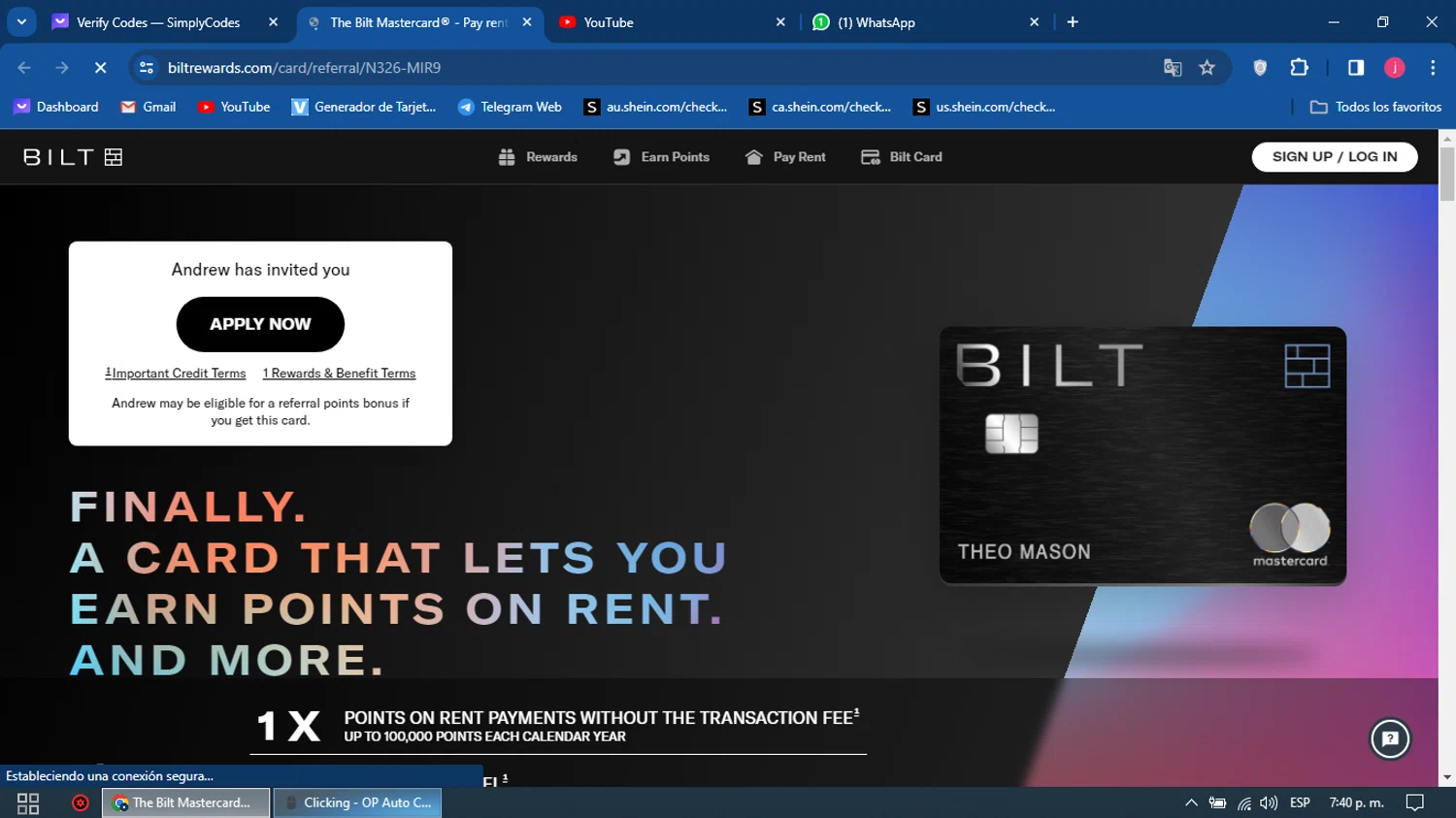Expand the tab search dropdown arrow
This screenshot has height=818, width=1456.
click(21, 21)
